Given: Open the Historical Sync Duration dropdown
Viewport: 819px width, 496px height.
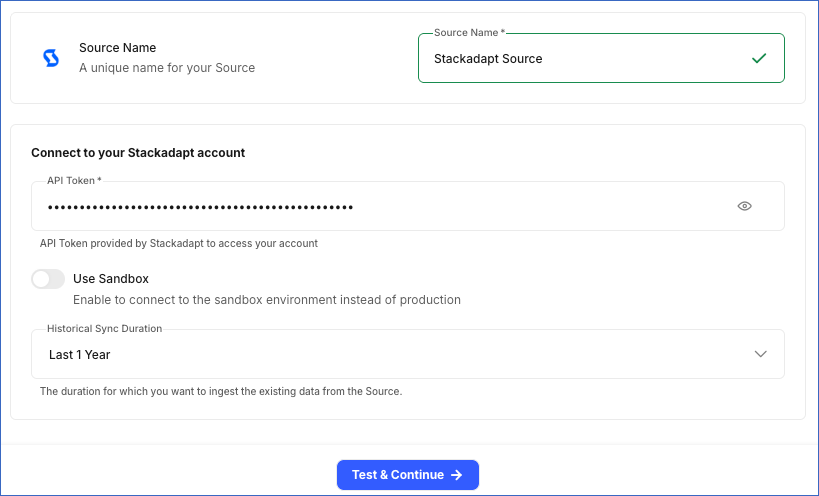Looking at the screenshot, I should coord(408,354).
